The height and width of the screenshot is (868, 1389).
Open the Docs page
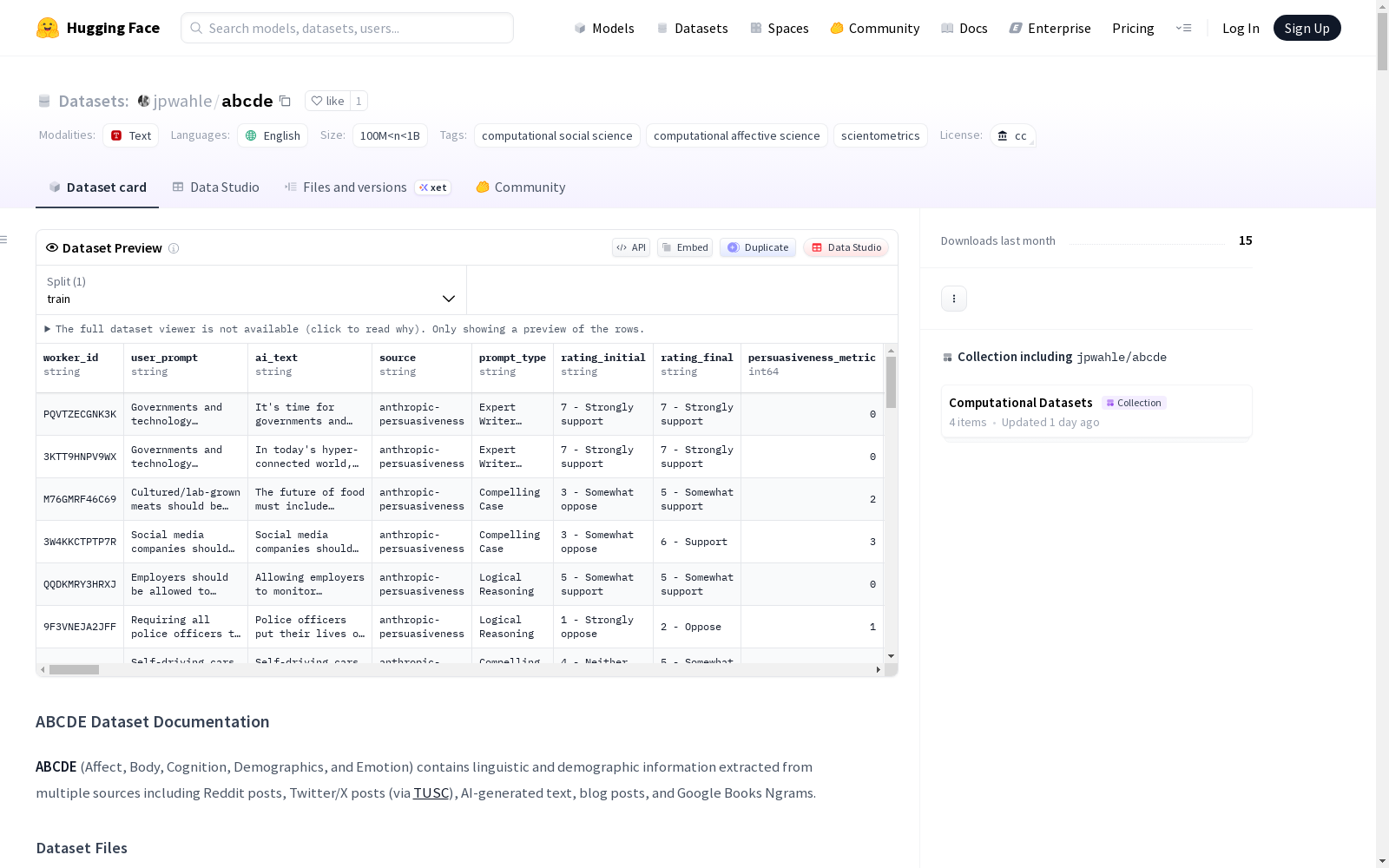point(964,28)
